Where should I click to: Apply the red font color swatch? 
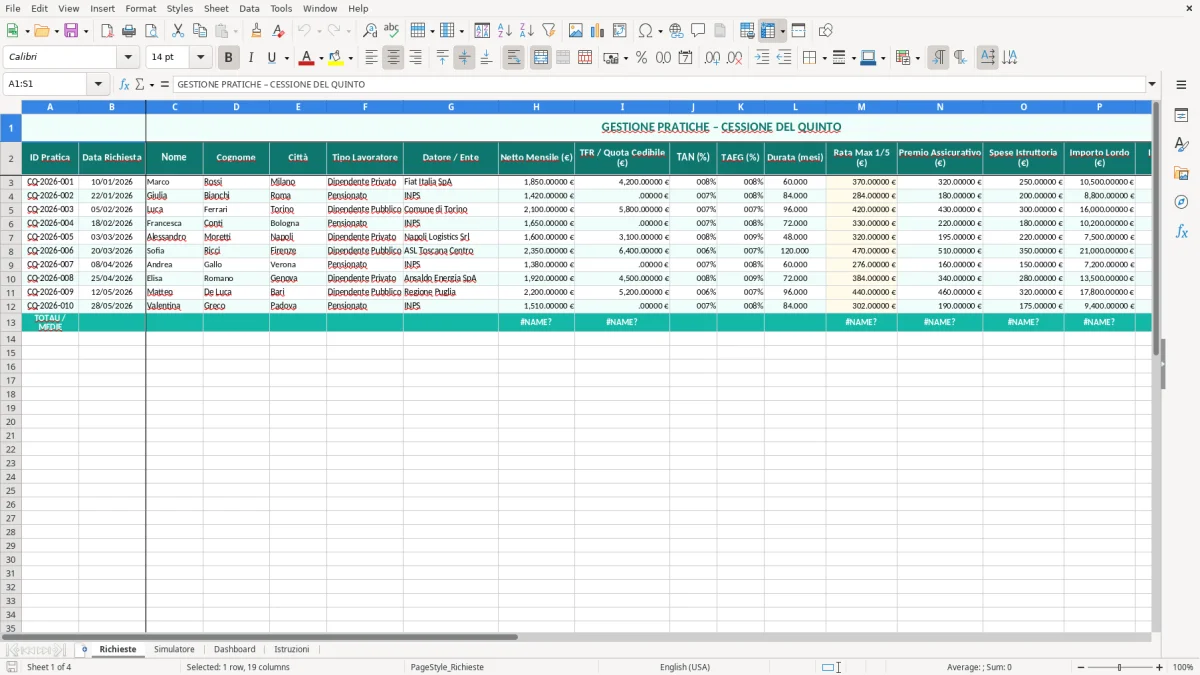click(x=306, y=58)
